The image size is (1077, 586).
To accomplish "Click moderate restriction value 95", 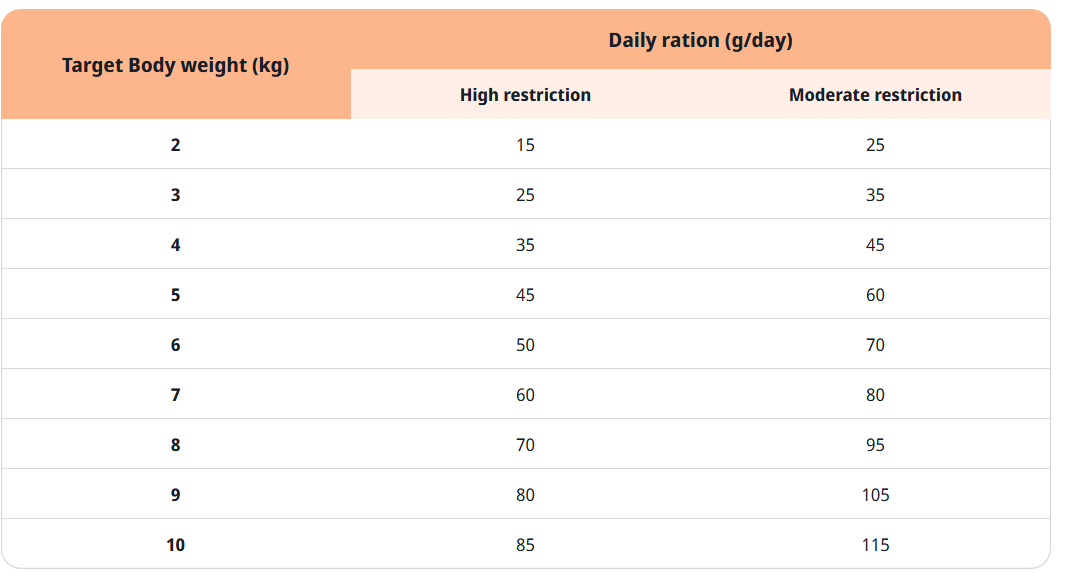I will [x=875, y=445].
